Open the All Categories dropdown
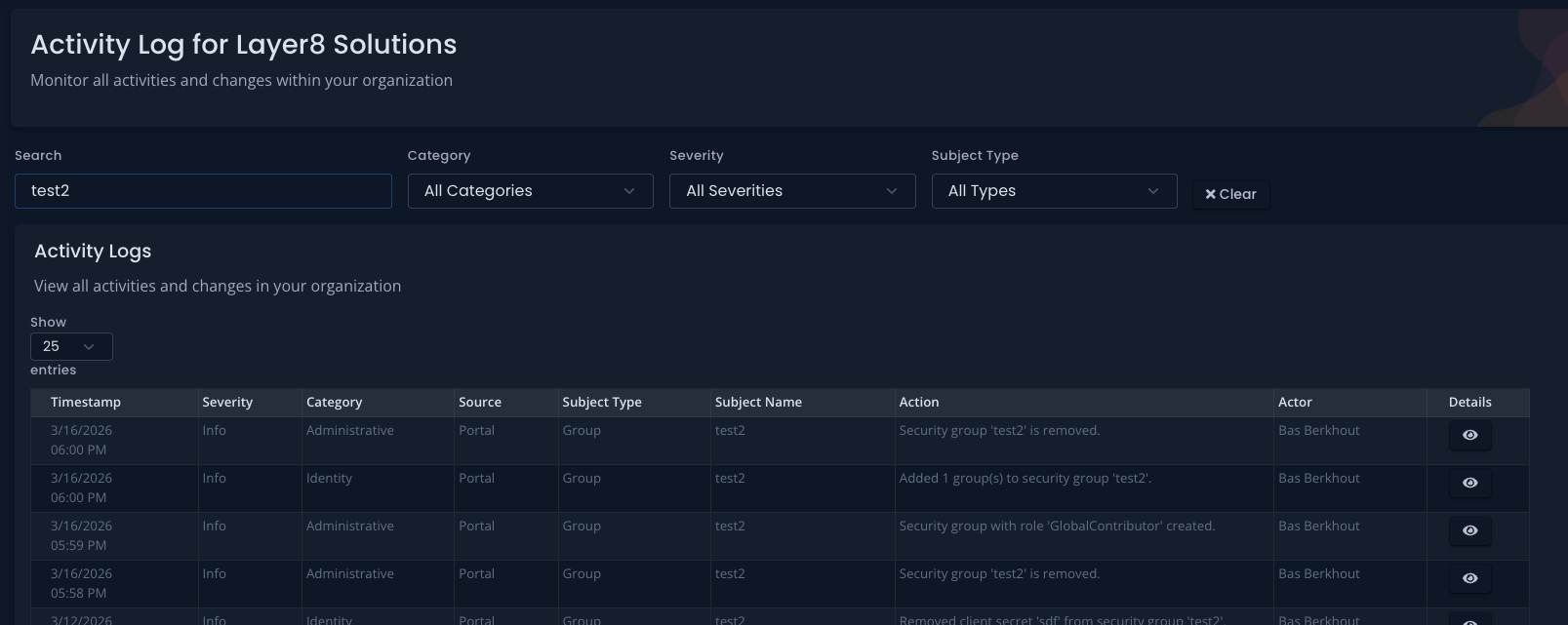The image size is (1568, 625). tap(530, 191)
